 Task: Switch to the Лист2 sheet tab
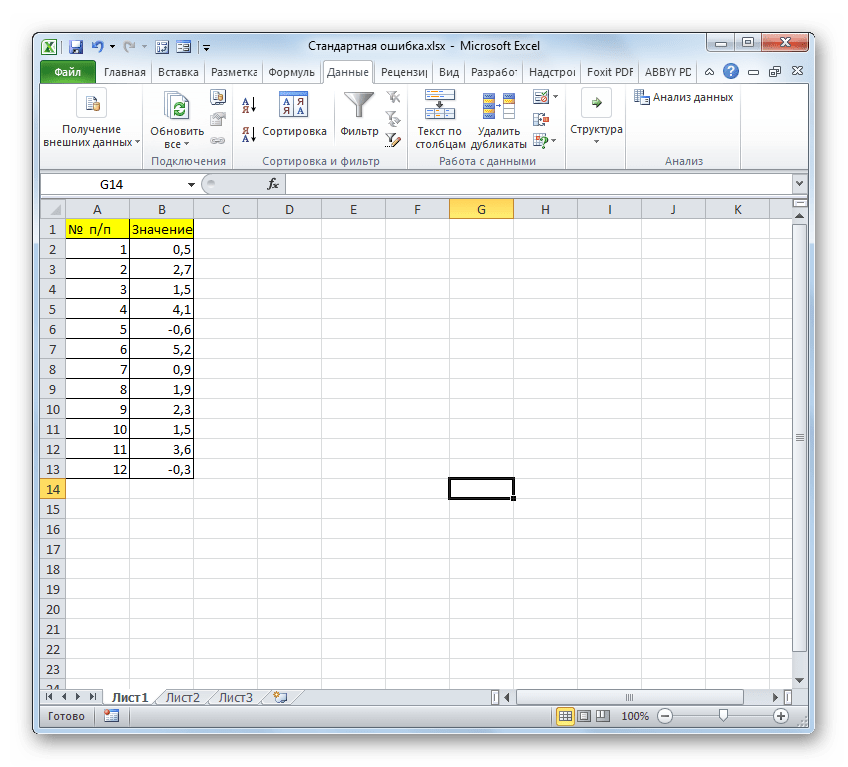(x=182, y=698)
